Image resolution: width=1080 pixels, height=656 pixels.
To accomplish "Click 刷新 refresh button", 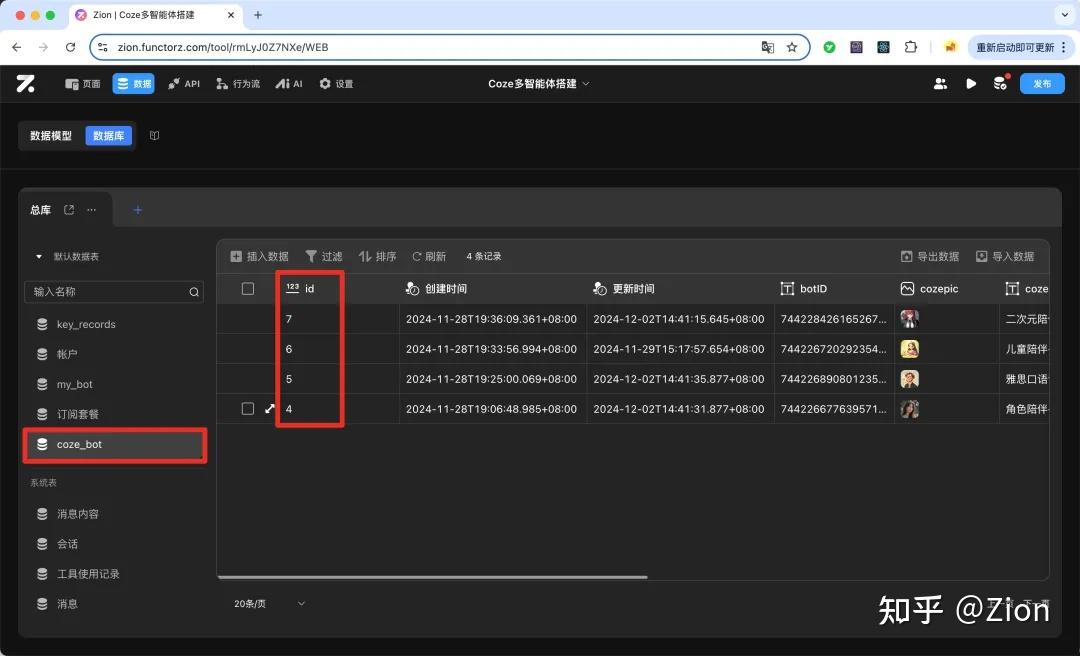I will pyautogui.click(x=429, y=256).
